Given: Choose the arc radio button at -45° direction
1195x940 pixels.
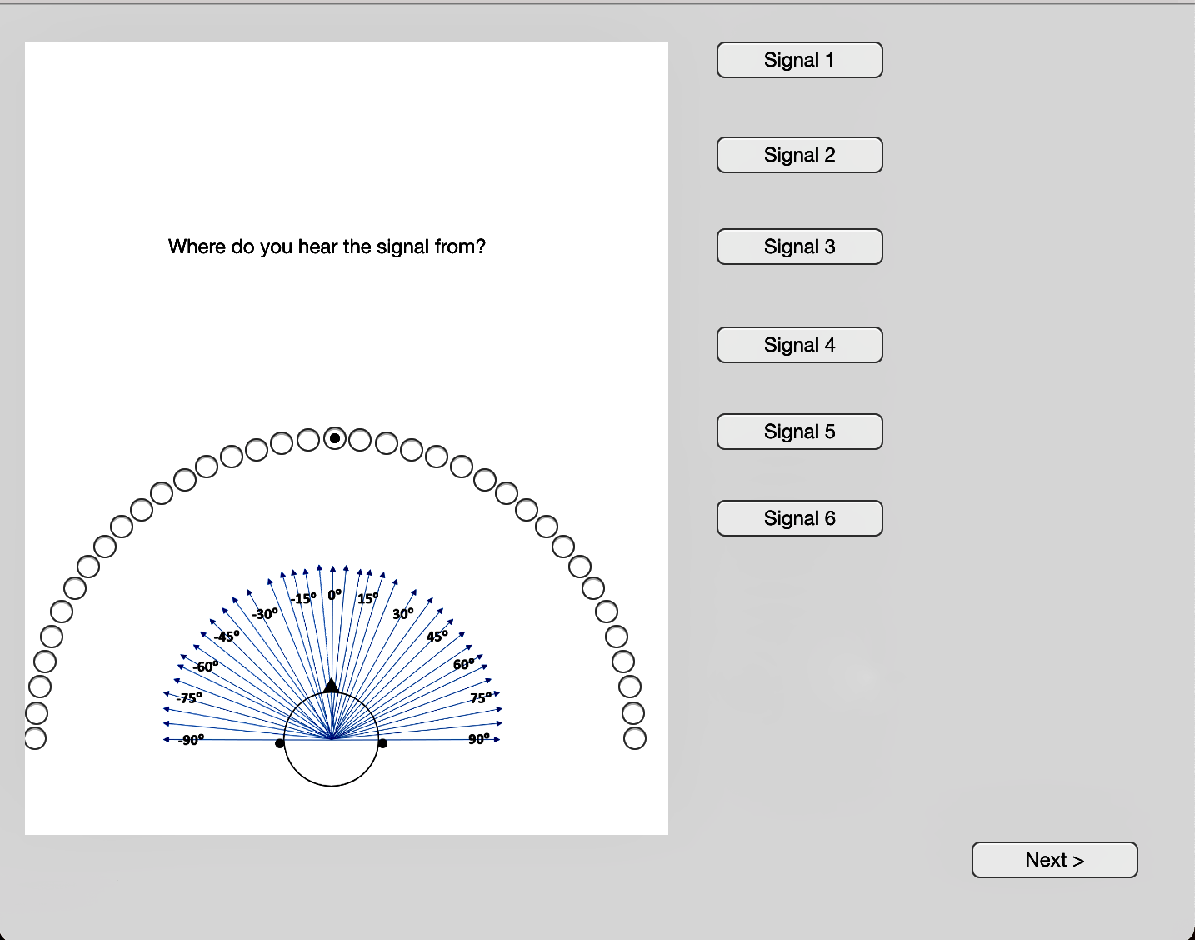Looking at the screenshot, I should (x=121, y=526).
